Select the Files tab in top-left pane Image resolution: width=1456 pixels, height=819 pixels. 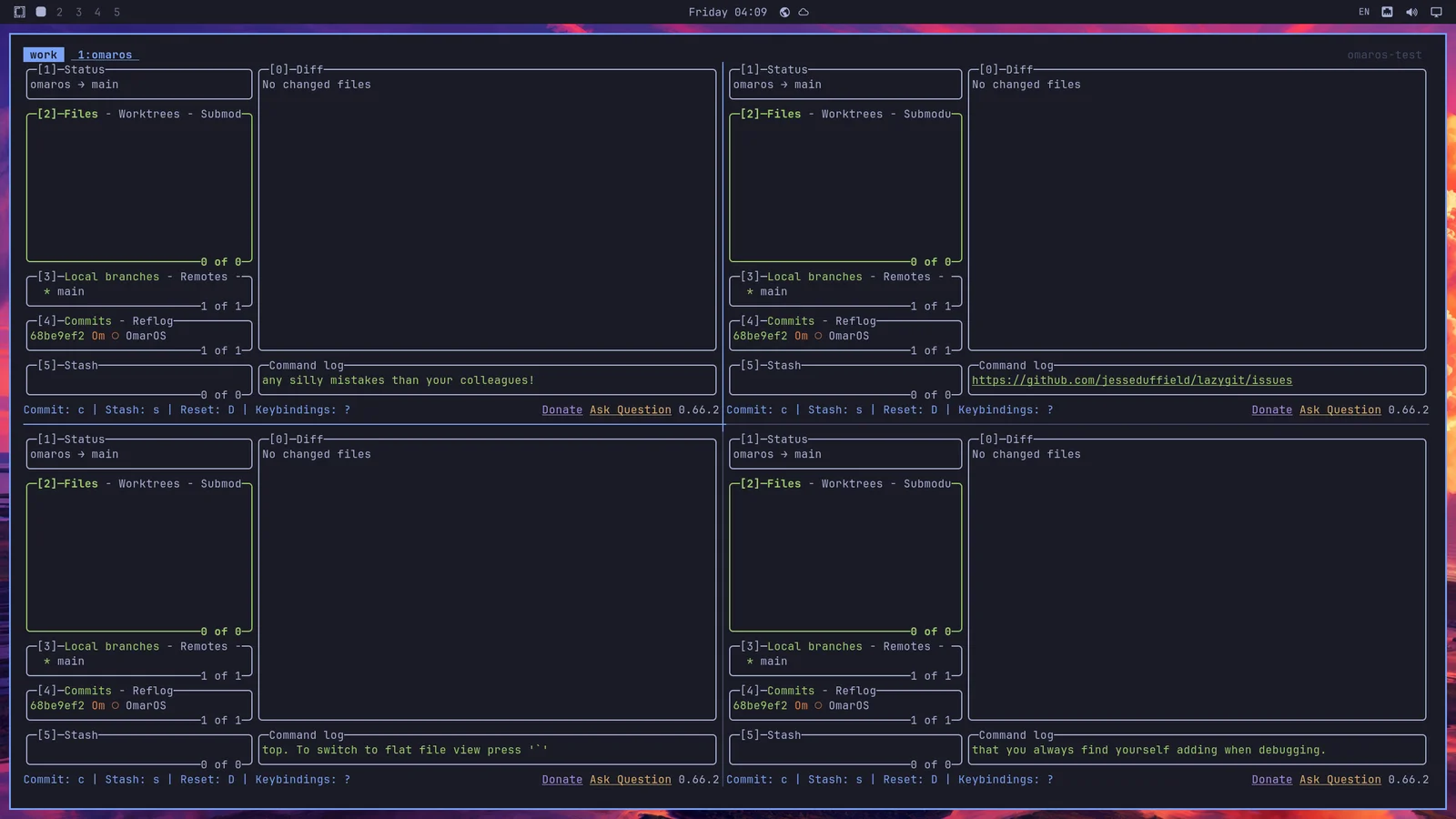[x=81, y=114]
